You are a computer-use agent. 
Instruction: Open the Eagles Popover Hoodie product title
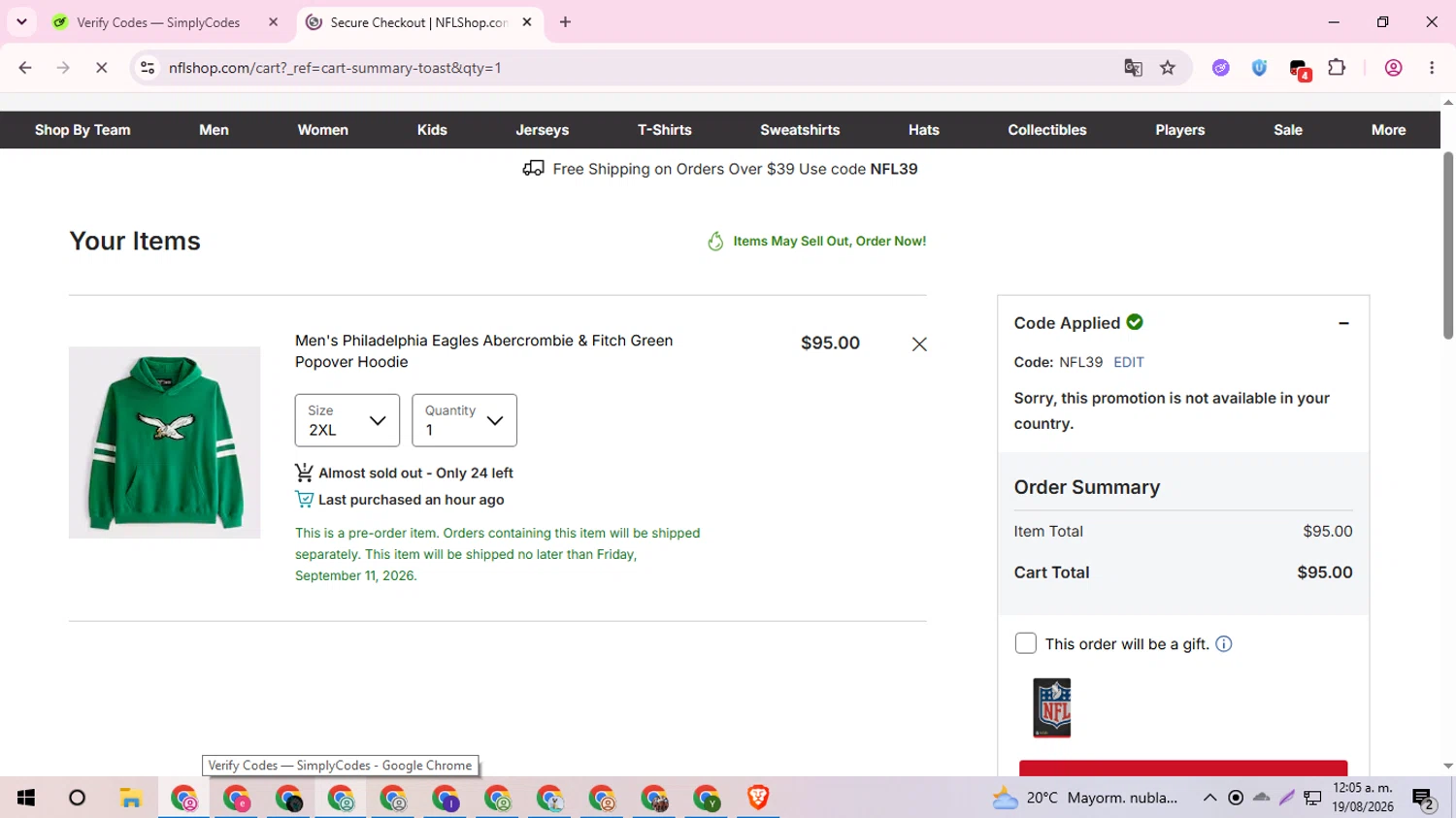point(484,351)
